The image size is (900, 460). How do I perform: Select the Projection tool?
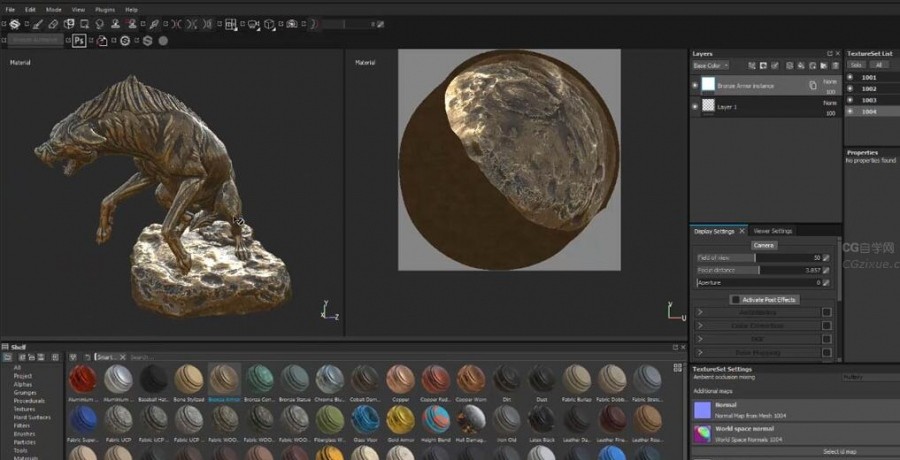(69, 24)
